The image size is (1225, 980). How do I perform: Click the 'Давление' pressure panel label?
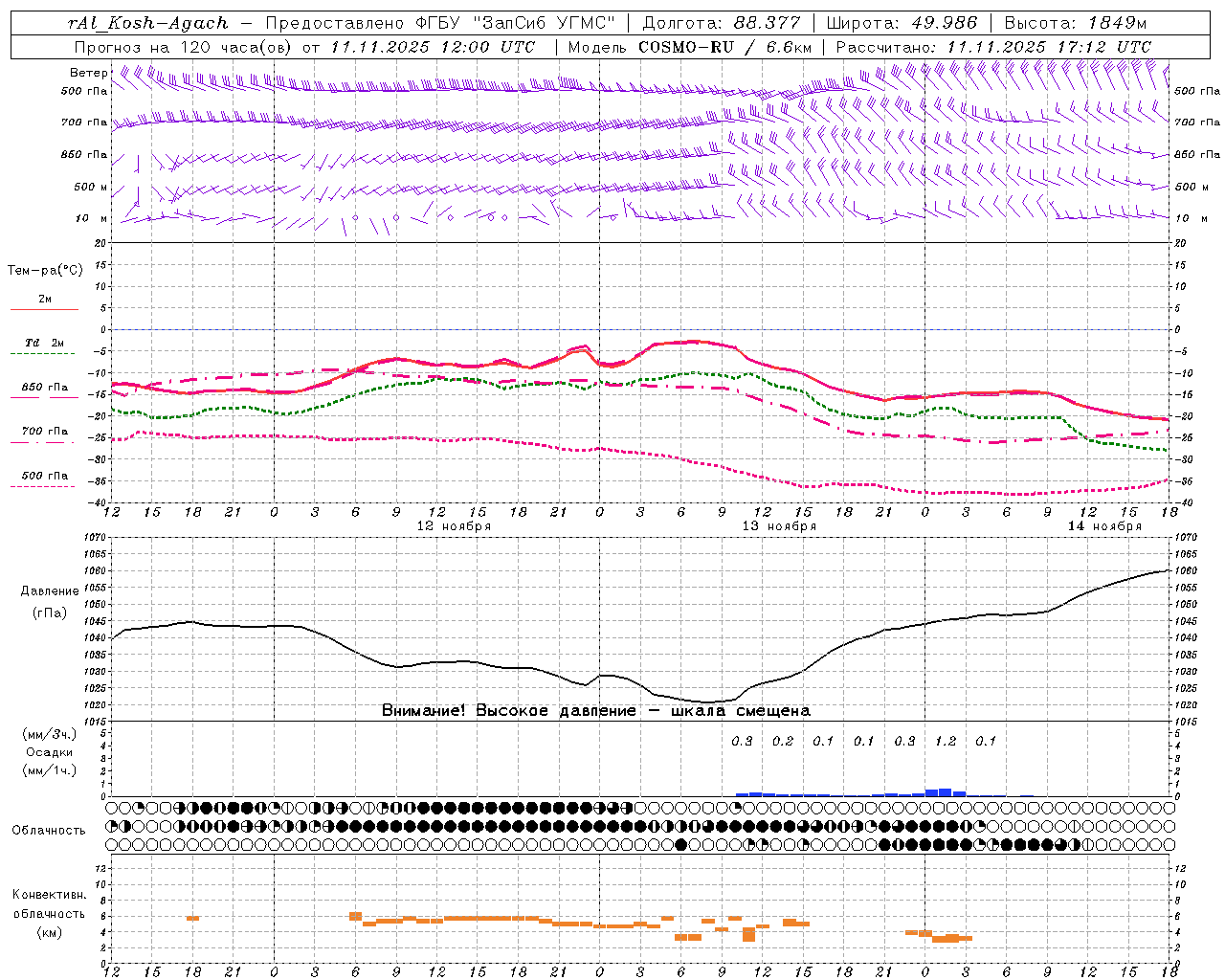pyautogui.click(x=50, y=591)
